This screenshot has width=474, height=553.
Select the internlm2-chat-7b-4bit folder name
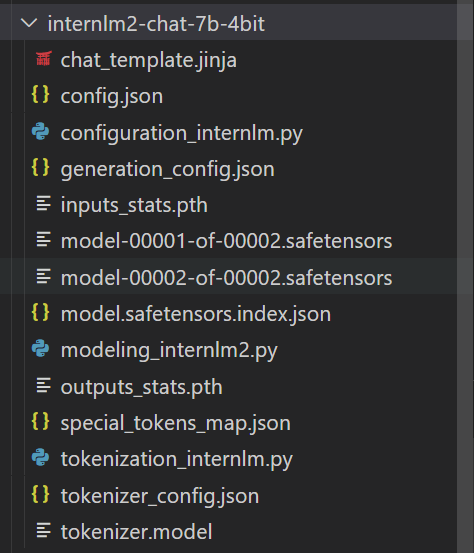click(x=156, y=24)
